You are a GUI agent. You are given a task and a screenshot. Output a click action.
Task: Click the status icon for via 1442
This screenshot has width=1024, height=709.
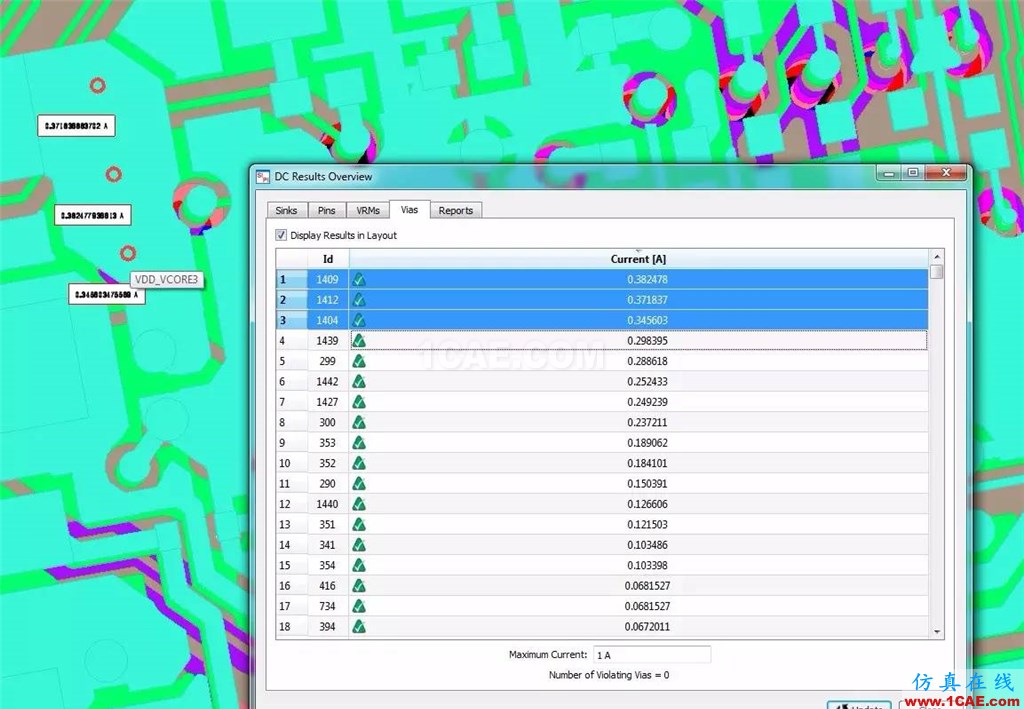coord(359,381)
